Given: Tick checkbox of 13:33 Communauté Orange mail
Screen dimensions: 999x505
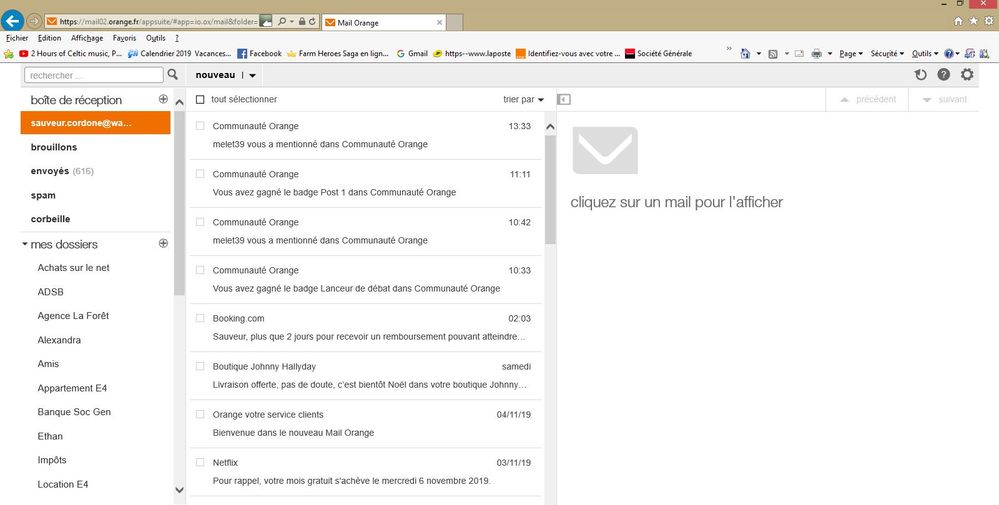Looking at the screenshot, I should click(x=200, y=125).
